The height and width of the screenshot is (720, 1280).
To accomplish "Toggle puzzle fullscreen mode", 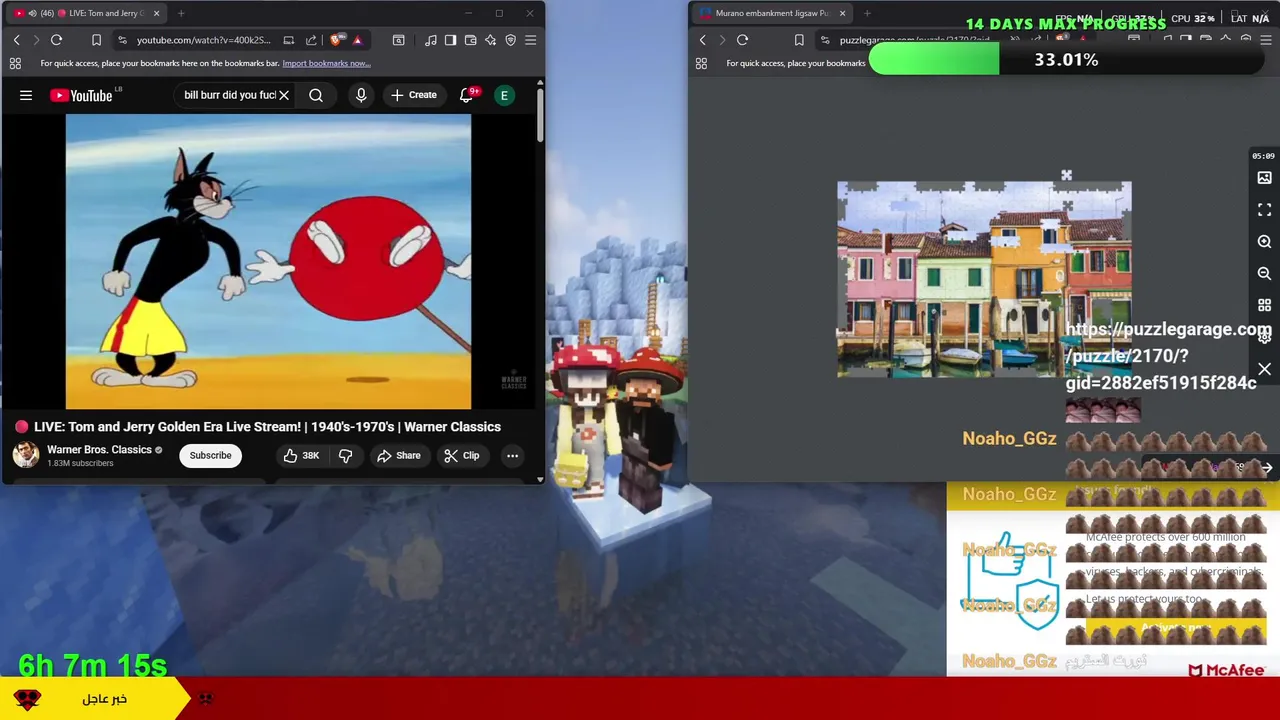I will pos(1264,210).
